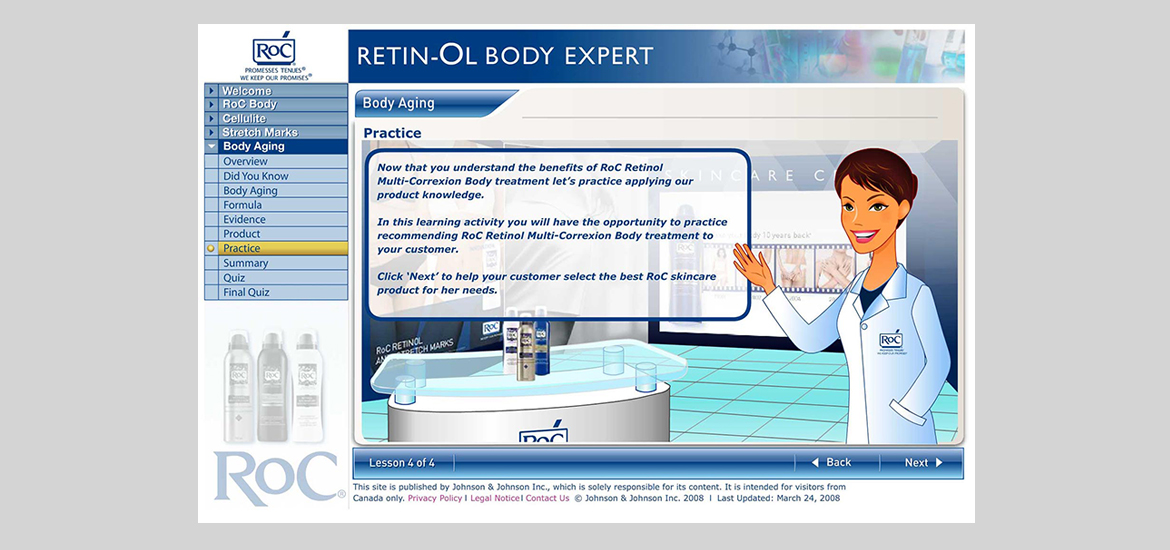Start the Final Quiz

tap(246, 292)
